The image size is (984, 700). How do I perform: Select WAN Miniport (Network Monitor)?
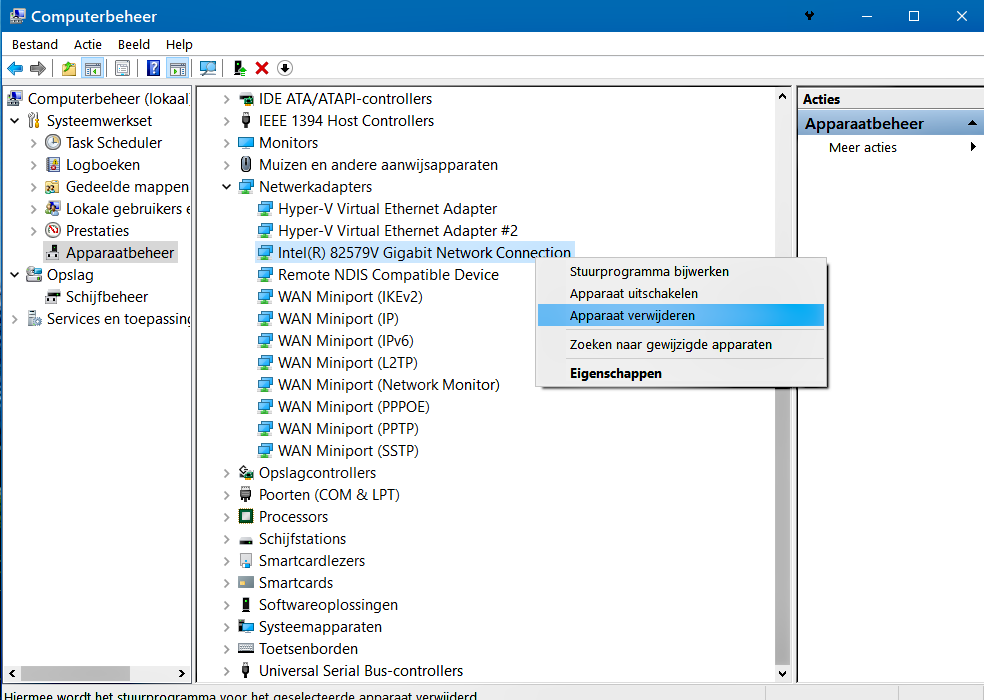coord(388,384)
